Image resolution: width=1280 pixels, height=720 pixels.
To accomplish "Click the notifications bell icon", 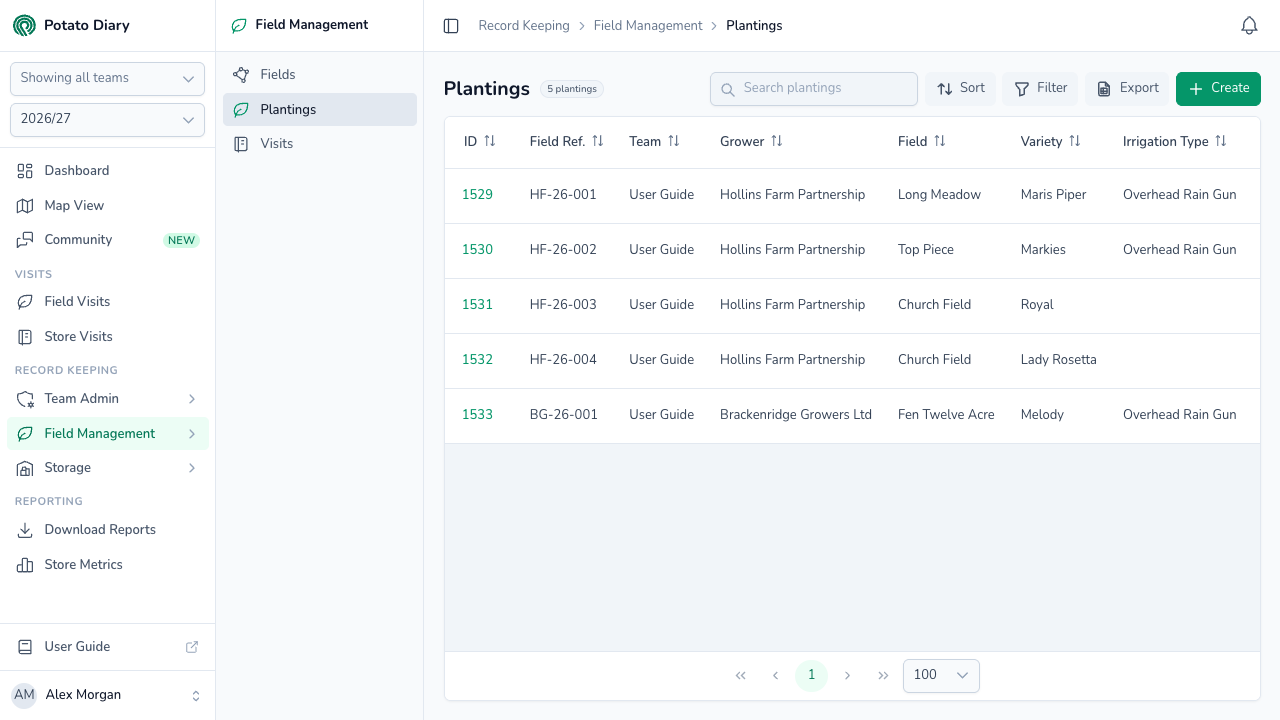I will click(1249, 26).
